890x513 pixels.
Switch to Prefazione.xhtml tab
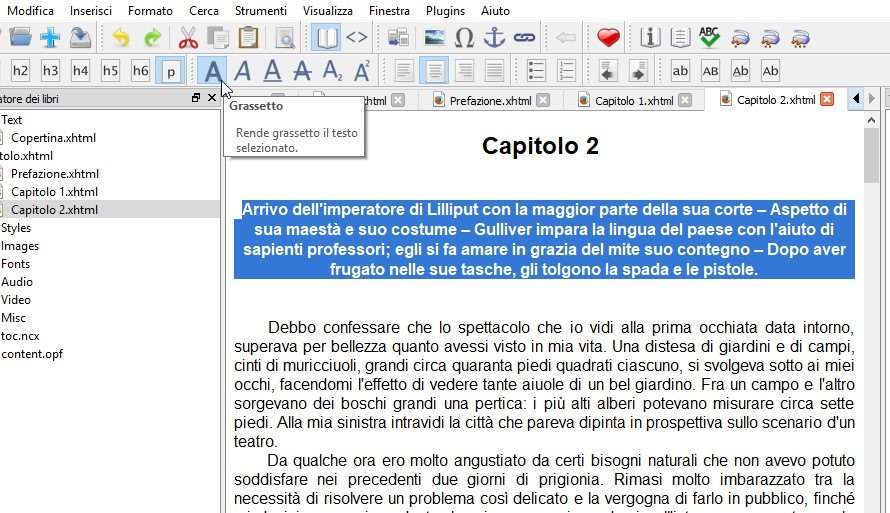[x=490, y=101]
